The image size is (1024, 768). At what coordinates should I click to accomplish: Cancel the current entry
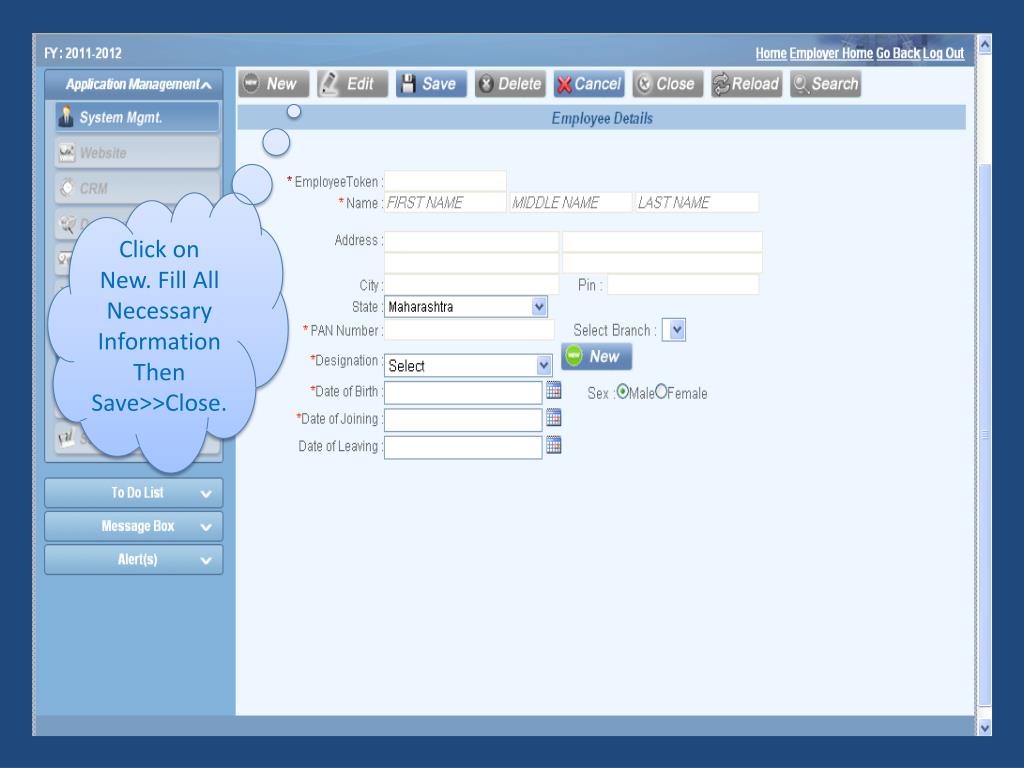point(589,84)
